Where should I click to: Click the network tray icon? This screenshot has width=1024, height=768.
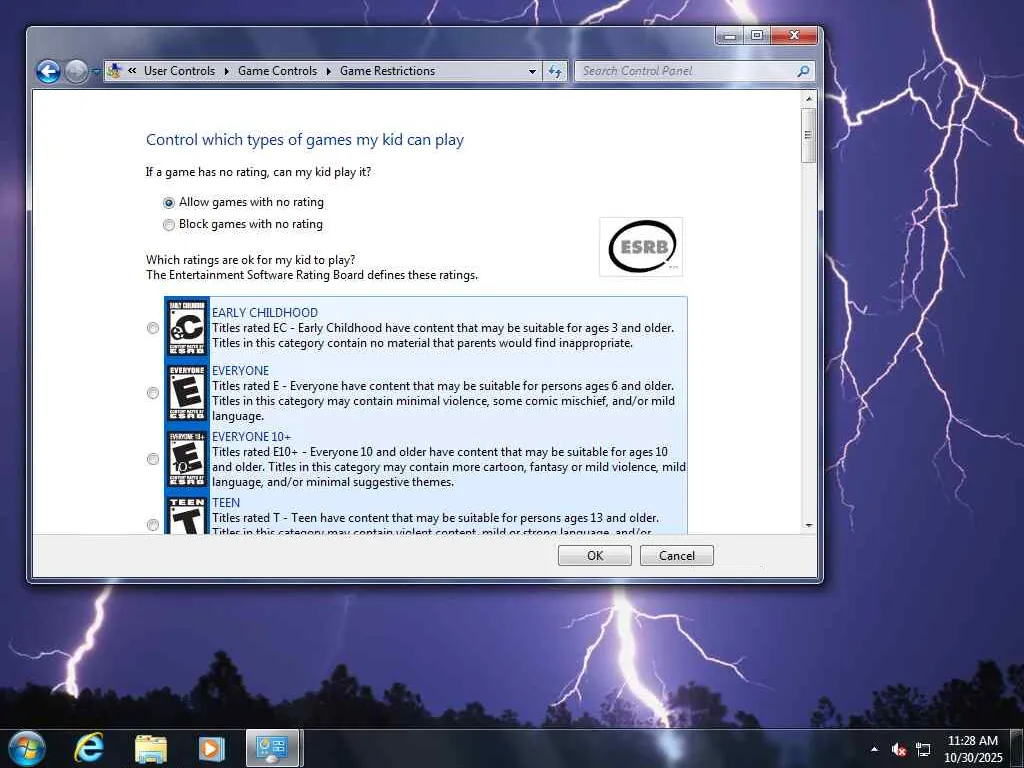pyautogui.click(x=923, y=749)
